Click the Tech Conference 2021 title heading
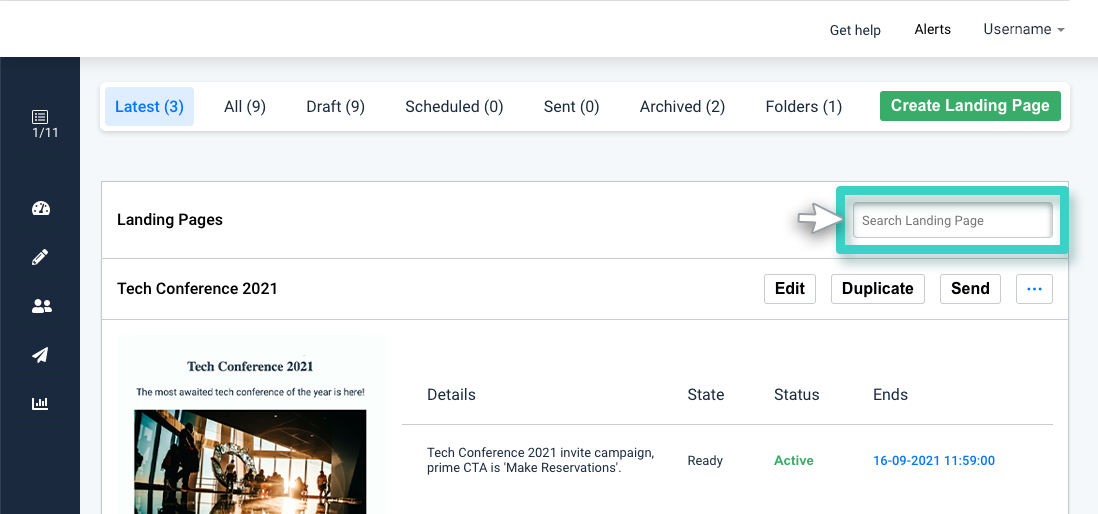 pyautogui.click(x=197, y=289)
